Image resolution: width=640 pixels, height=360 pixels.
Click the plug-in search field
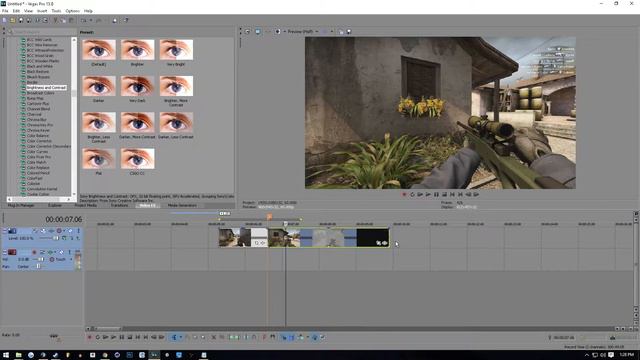[x=42, y=31]
